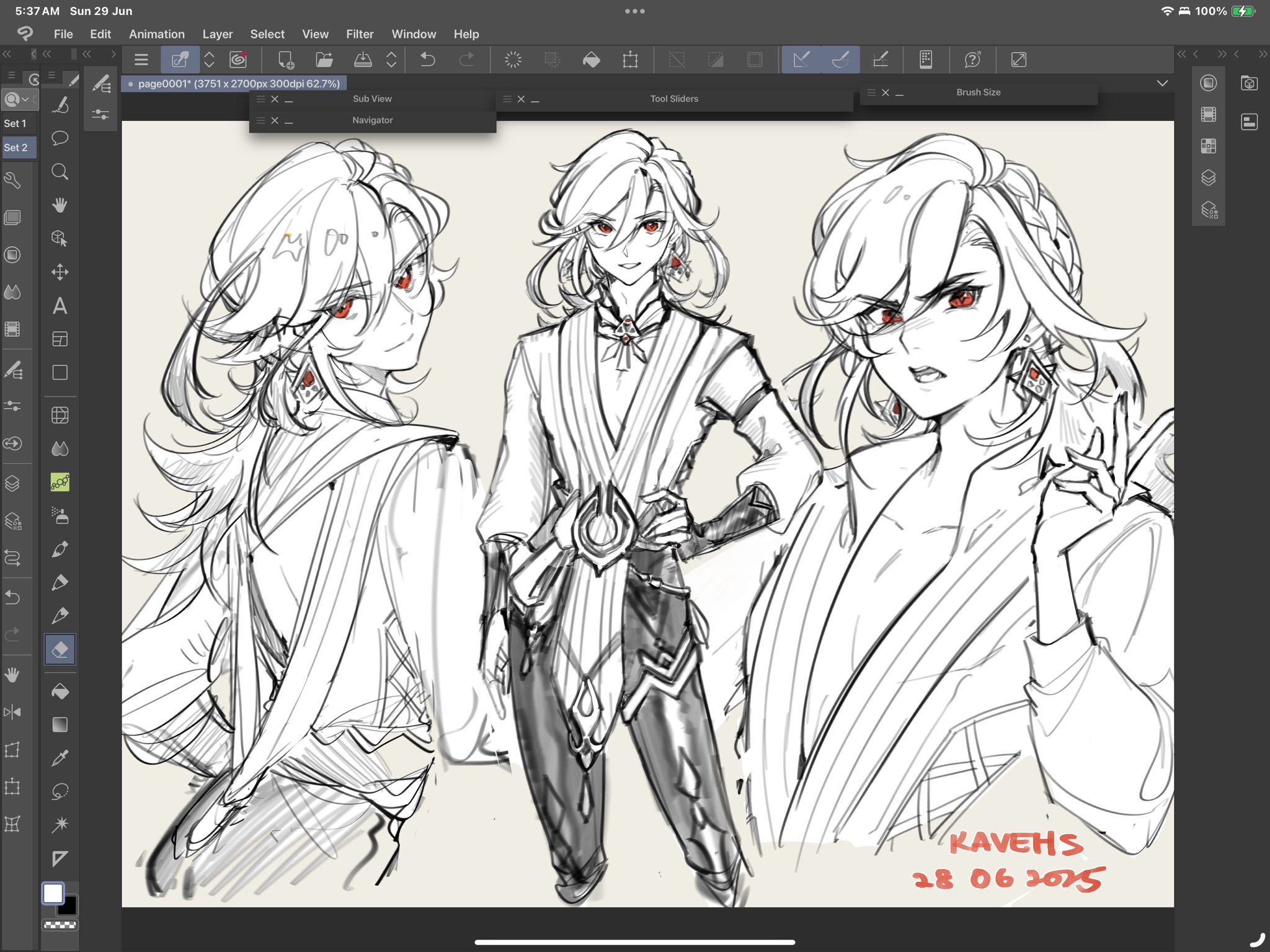Toggle Snap to Ruler in command bar
Image resolution: width=1270 pixels, height=952 pixels.
[x=801, y=60]
